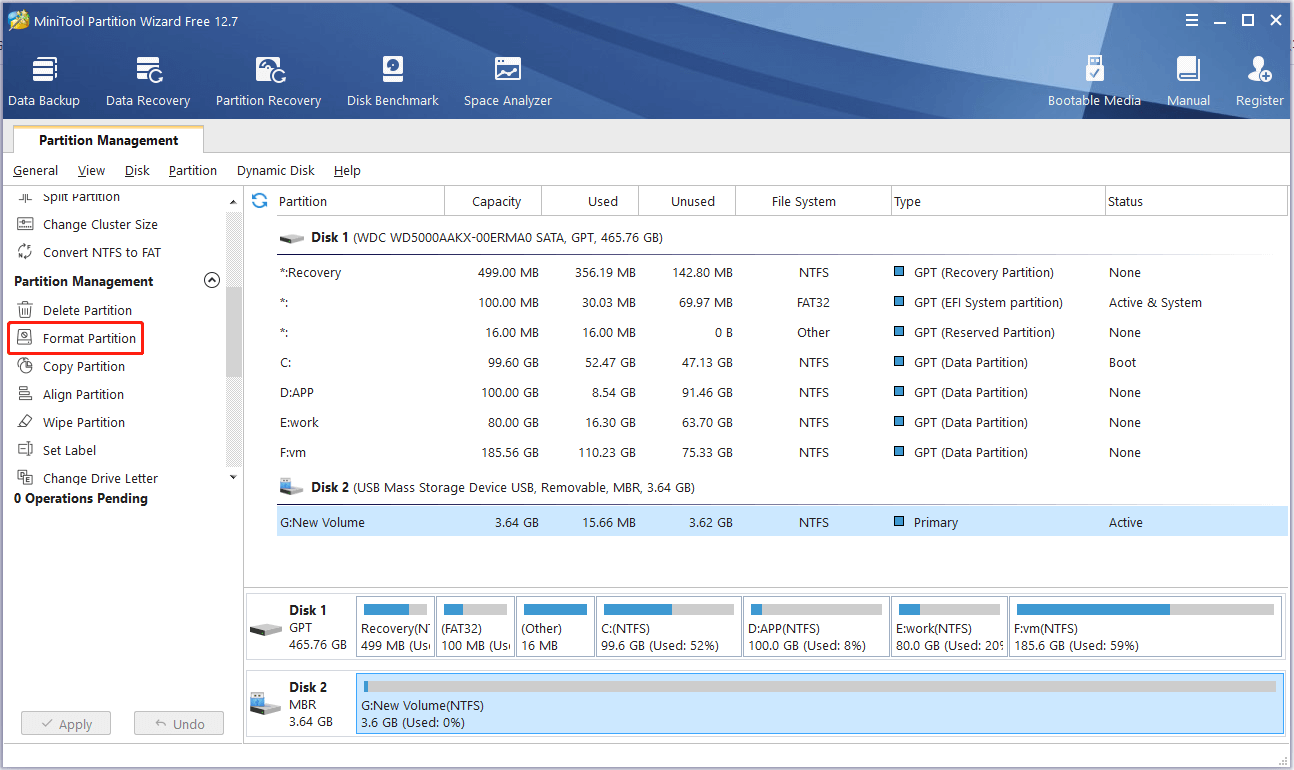1294x770 pixels.
Task: Open Space Analyzer
Action: tap(507, 82)
